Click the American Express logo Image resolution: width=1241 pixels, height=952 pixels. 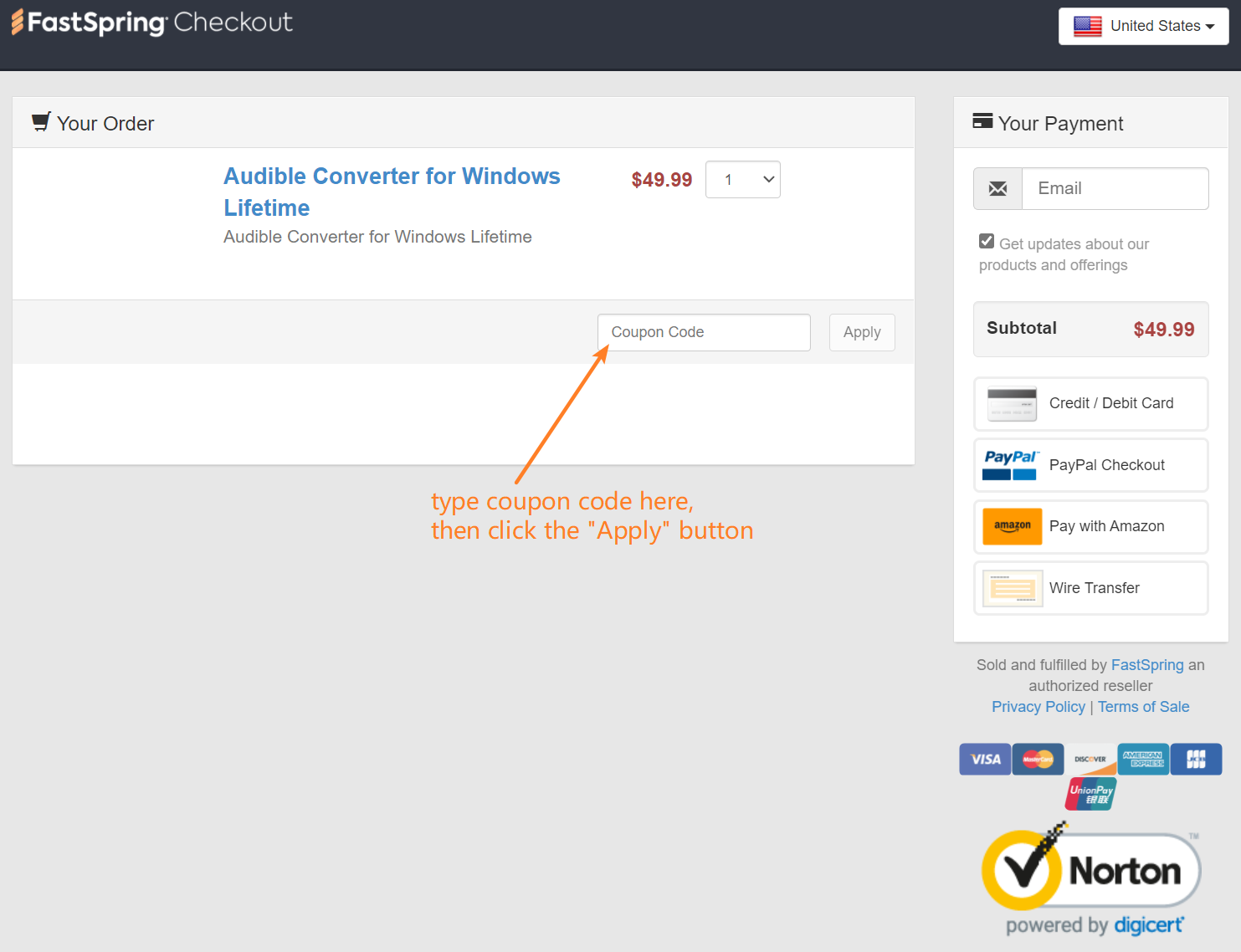click(x=1143, y=760)
